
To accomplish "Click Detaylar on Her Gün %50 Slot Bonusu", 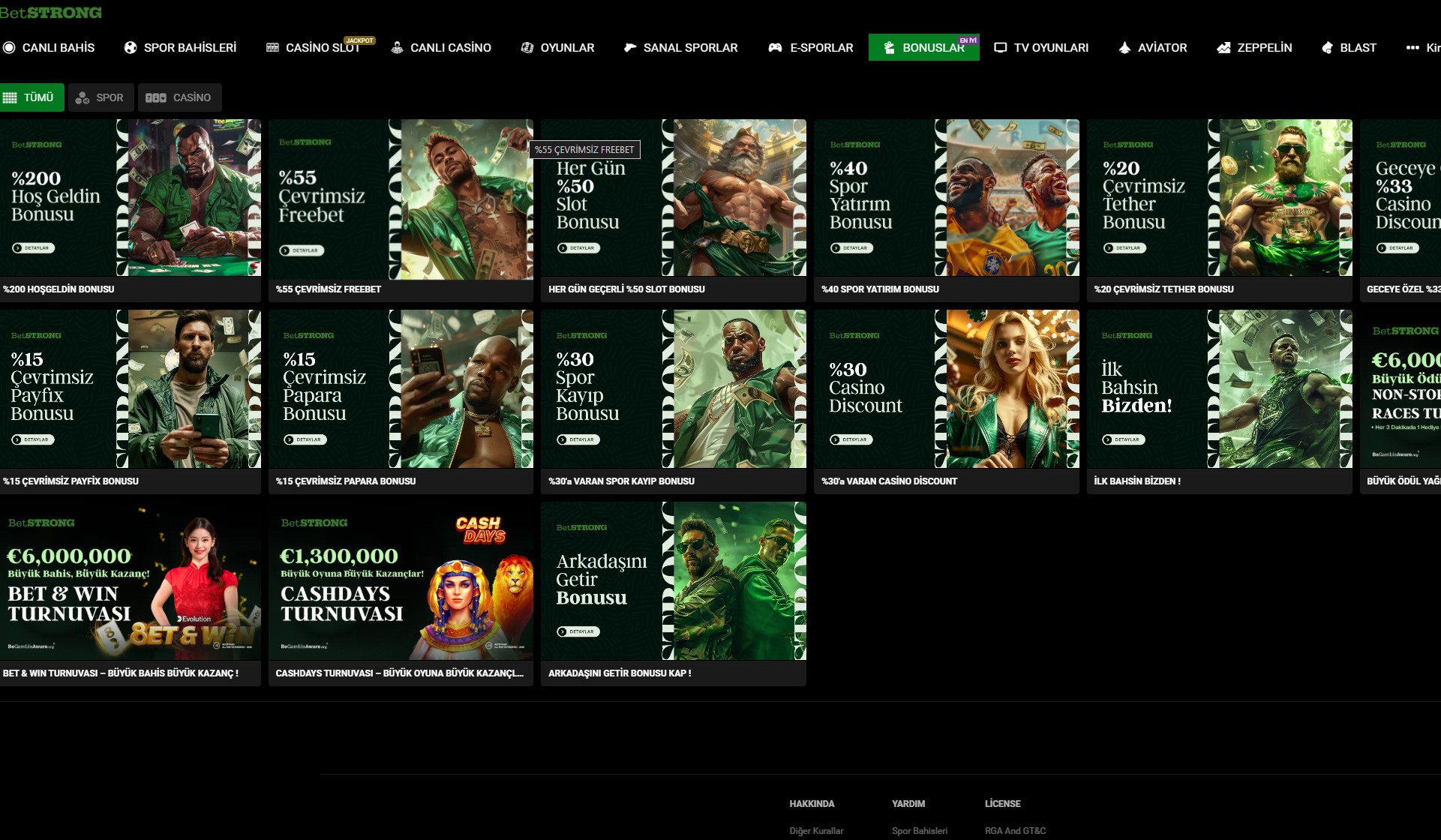I will (578, 247).
